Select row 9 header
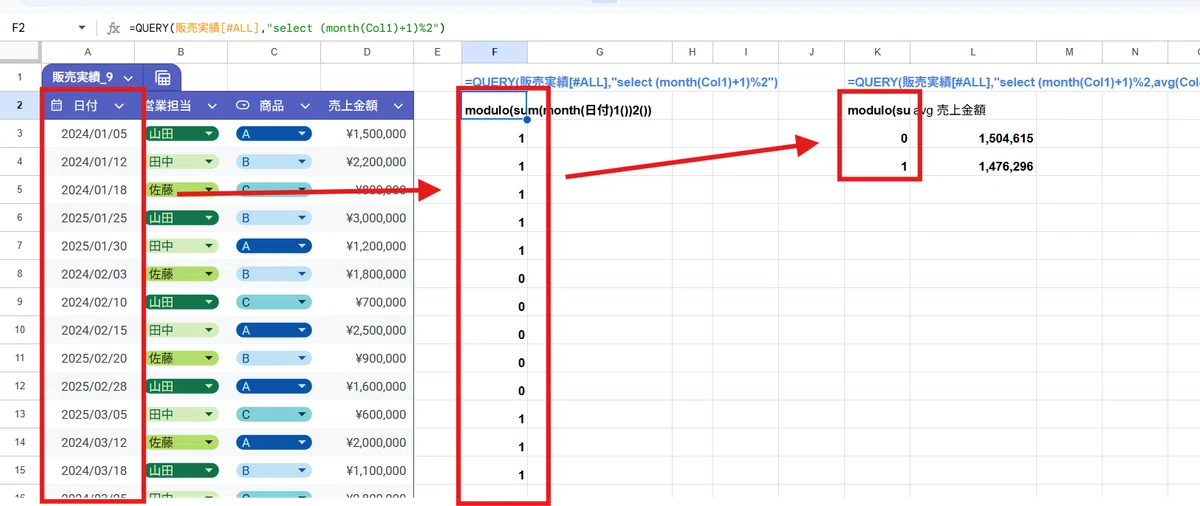The height and width of the screenshot is (506, 1200). tap(20, 301)
